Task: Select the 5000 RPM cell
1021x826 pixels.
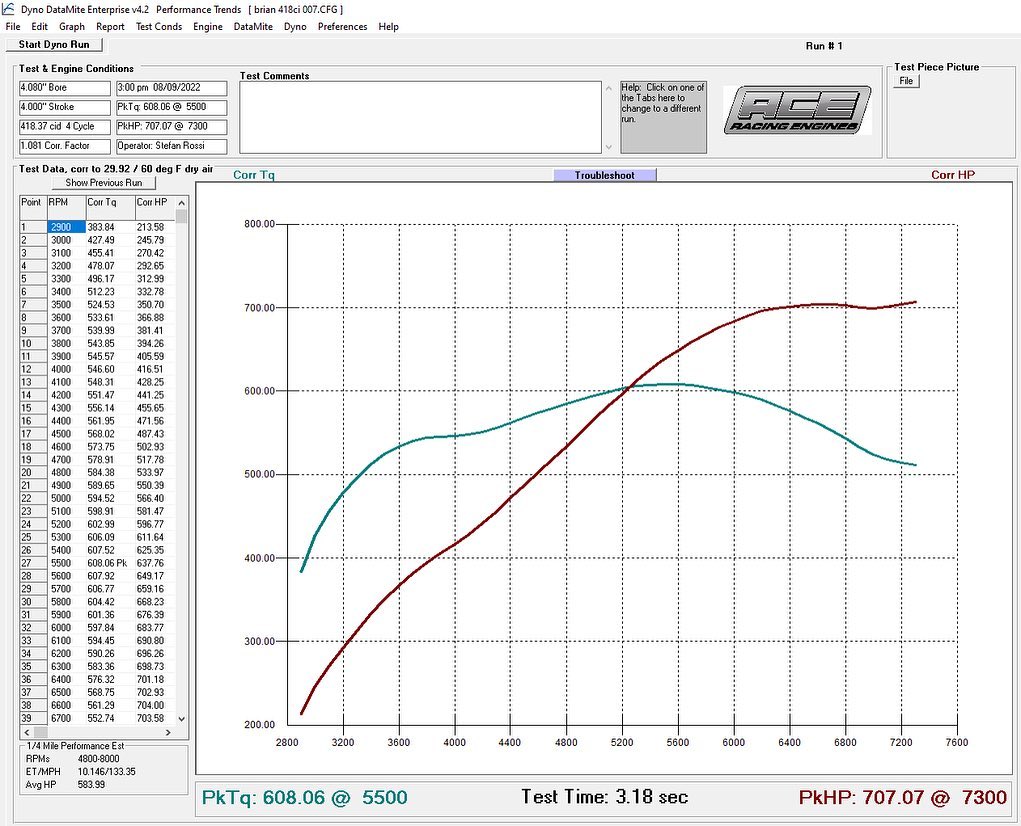Action: tap(66, 499)
